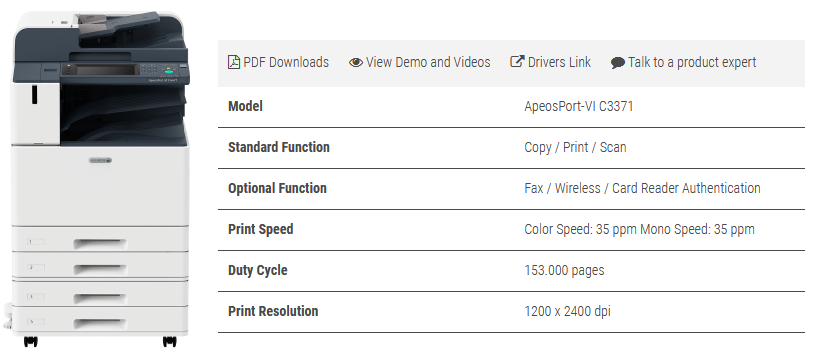Click the ApeosPort printer product image
This screenshot has height=362, width=816.
(98, 179)
